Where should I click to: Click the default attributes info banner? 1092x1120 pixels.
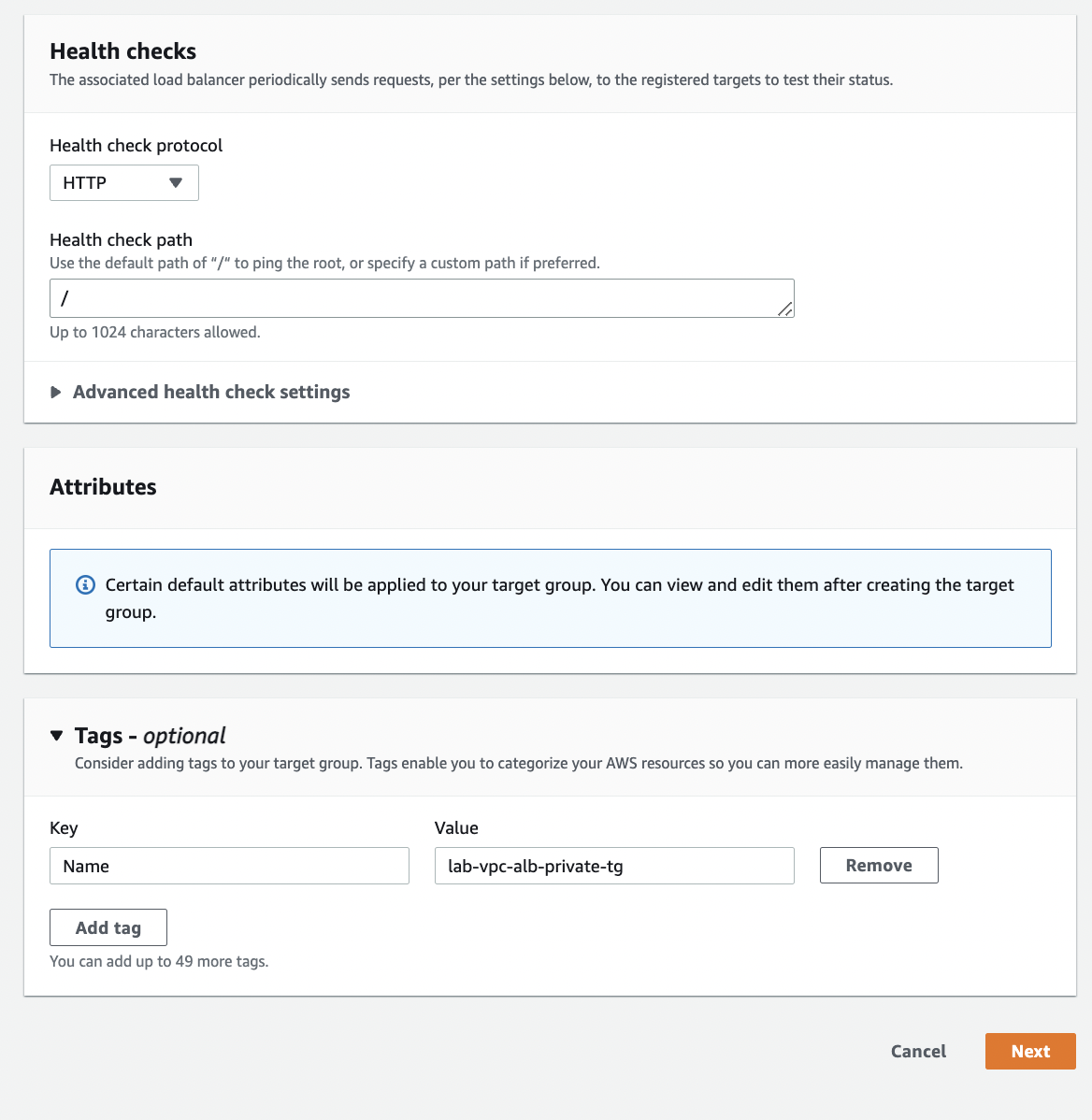click(551, 598)
